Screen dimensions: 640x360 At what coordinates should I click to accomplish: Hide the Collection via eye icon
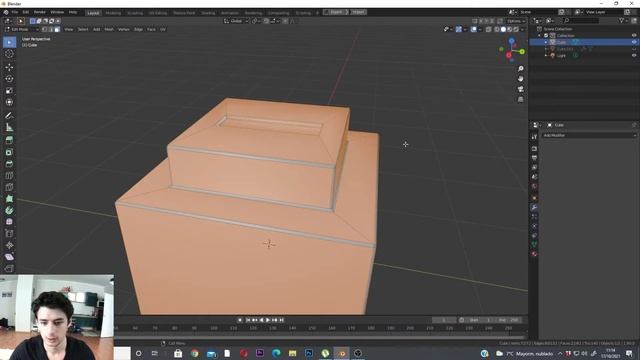pyautogui.click(x=634, y=36)
